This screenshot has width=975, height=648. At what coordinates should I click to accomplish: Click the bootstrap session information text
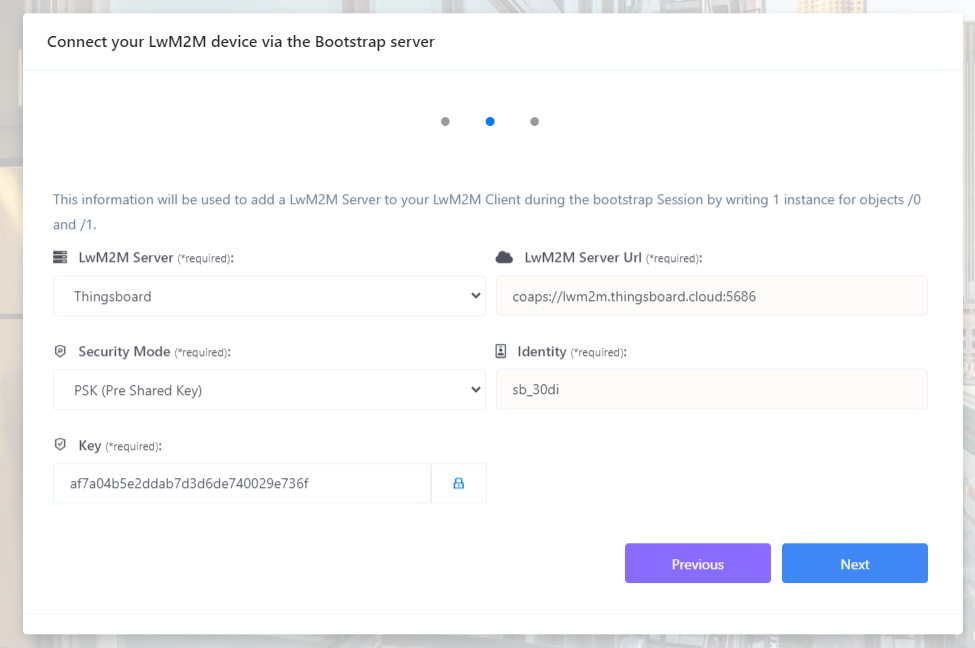click(x=487, y=211)
